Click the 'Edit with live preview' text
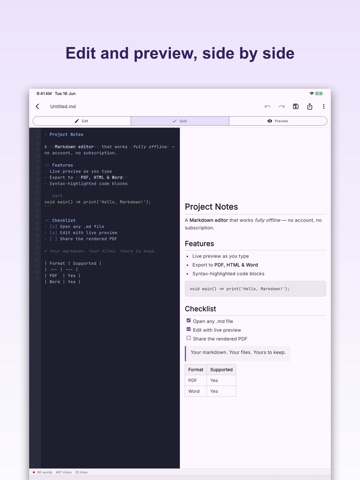 click(217, 330)
